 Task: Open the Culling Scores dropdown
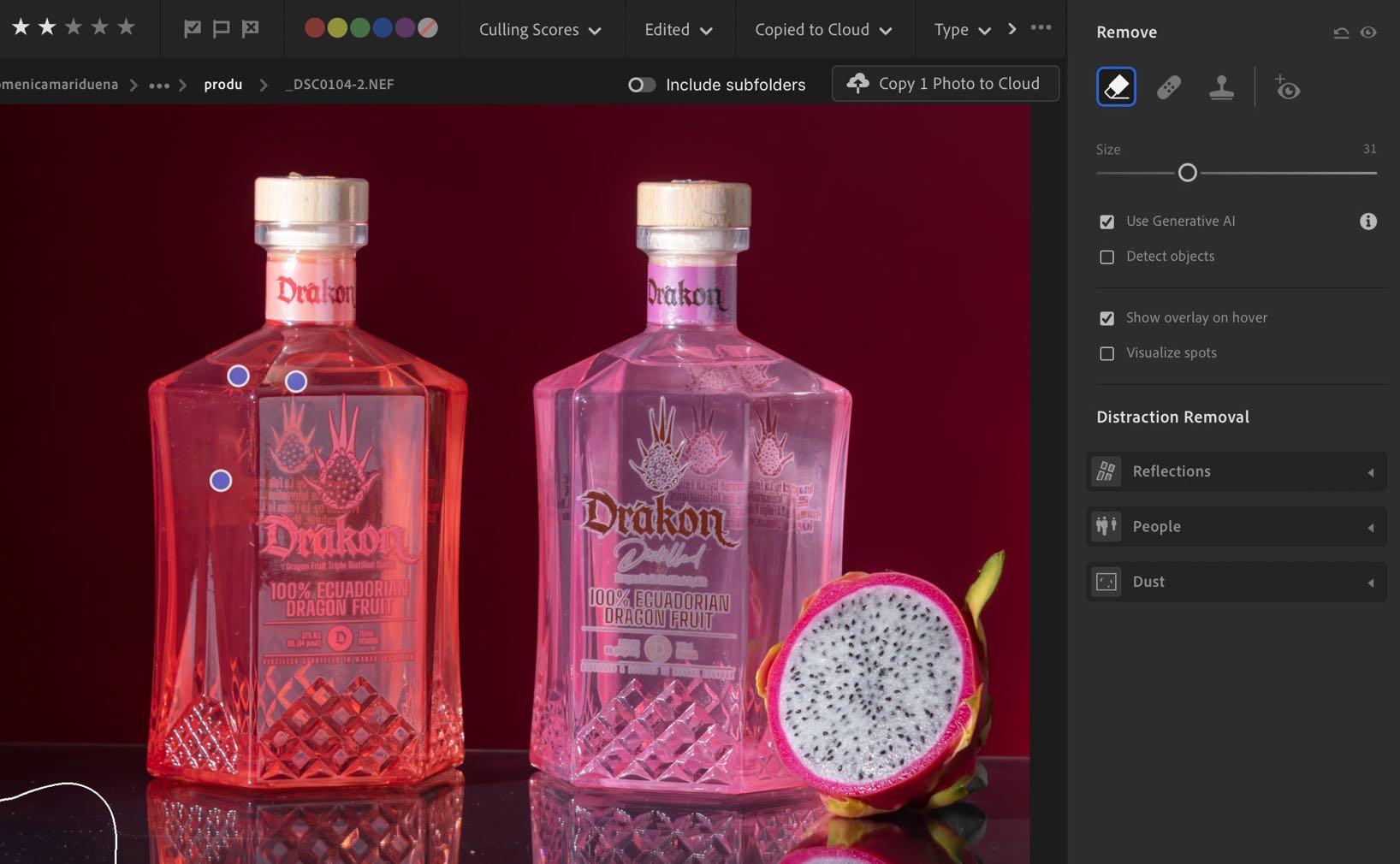pos(541,30)
